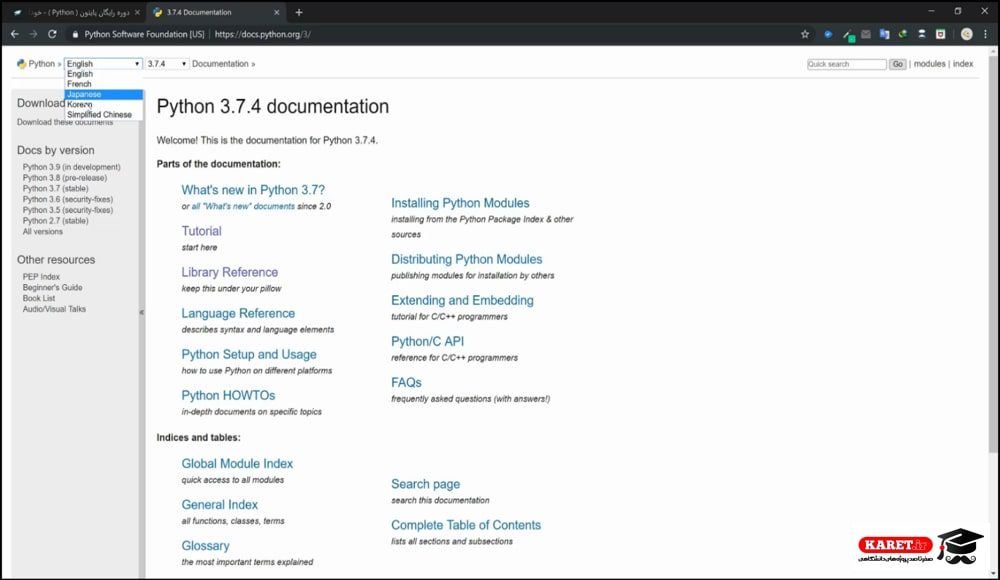Open Installing Python Modules
The height and width of the screenshot is (580, 1000).
point(460,203)
